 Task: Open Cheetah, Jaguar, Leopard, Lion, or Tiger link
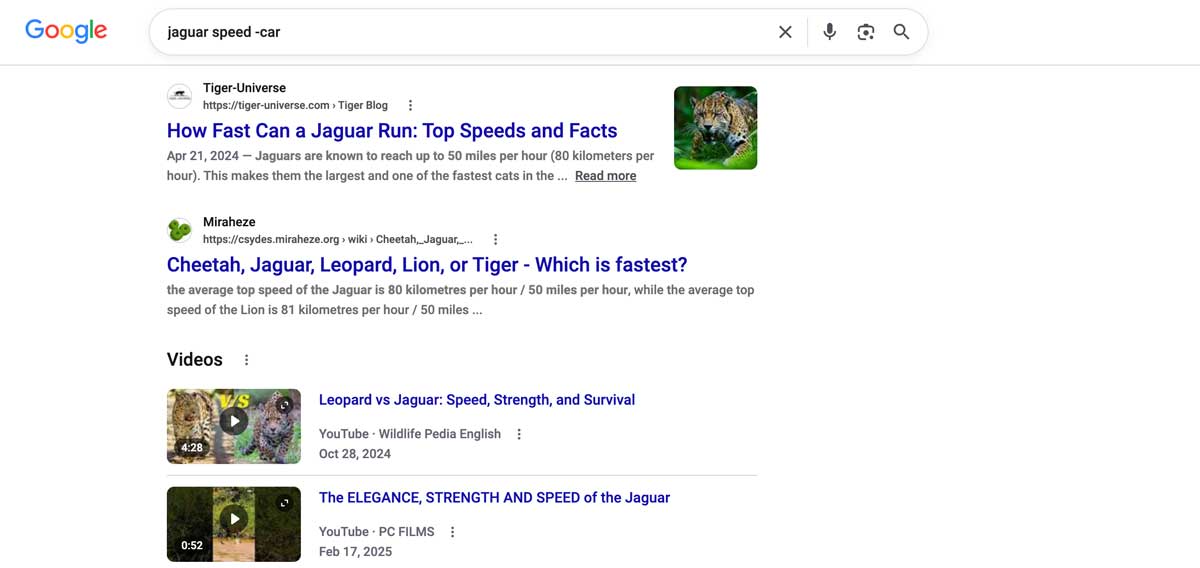coord(427,265)
